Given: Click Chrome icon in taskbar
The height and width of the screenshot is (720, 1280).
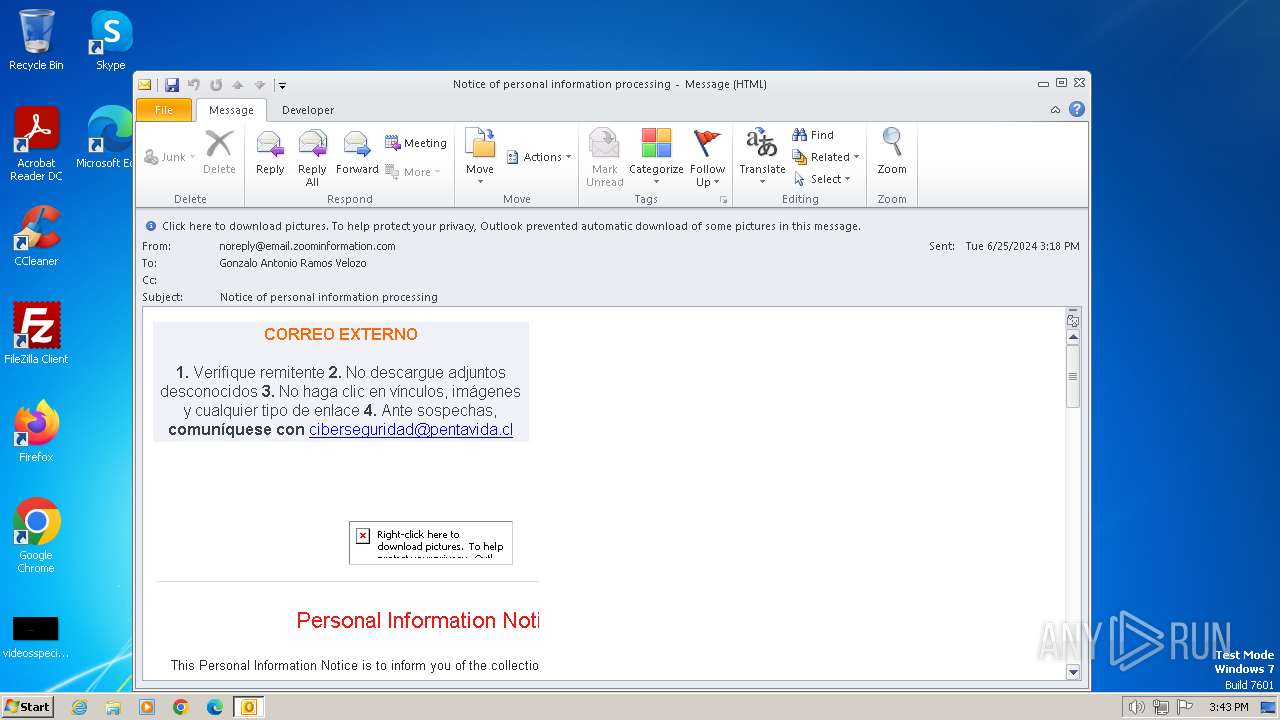Looking at the screenshot, I should 181,707.
